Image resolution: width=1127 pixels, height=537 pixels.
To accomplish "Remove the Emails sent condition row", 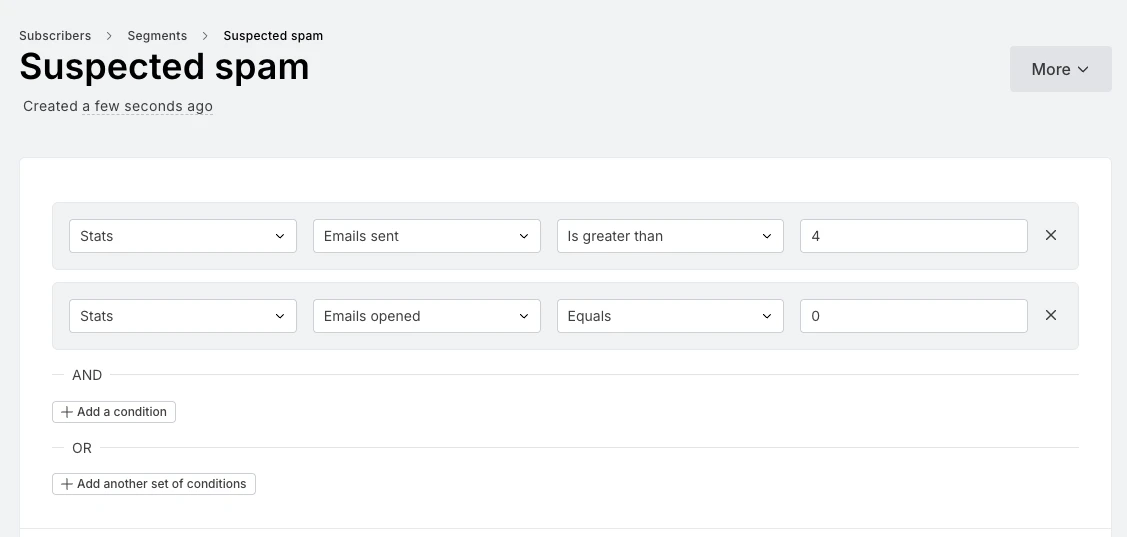I will tap(1051, 236).
